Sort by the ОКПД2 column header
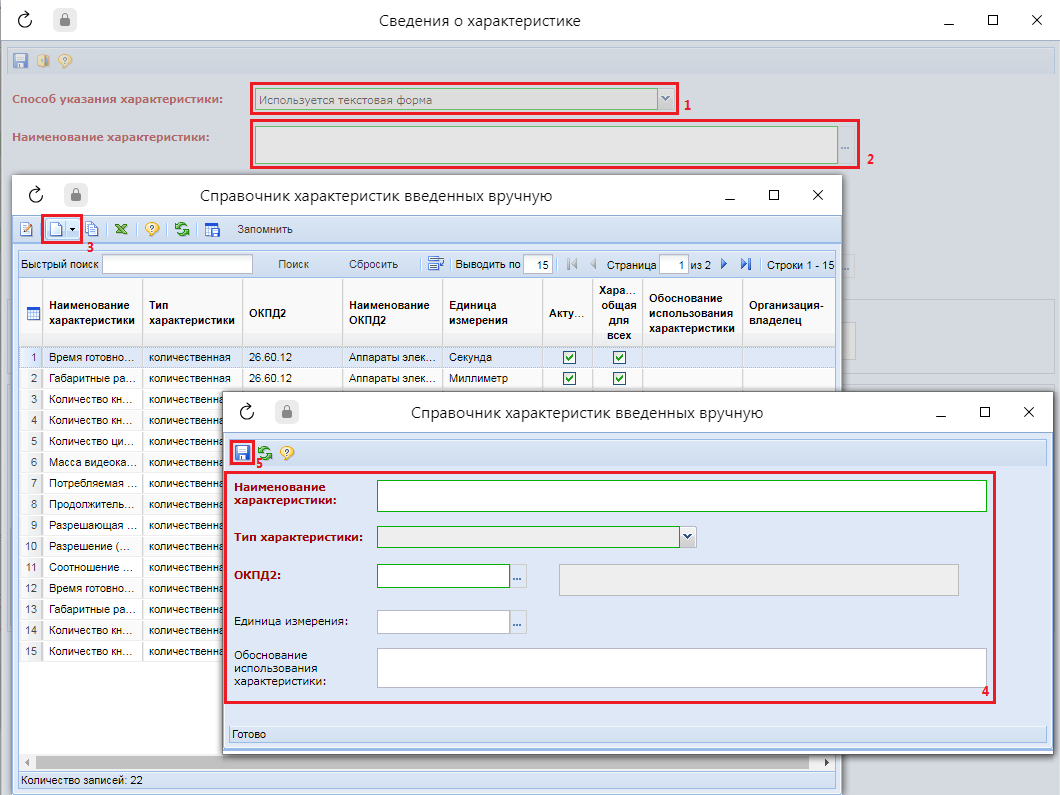 268,313
